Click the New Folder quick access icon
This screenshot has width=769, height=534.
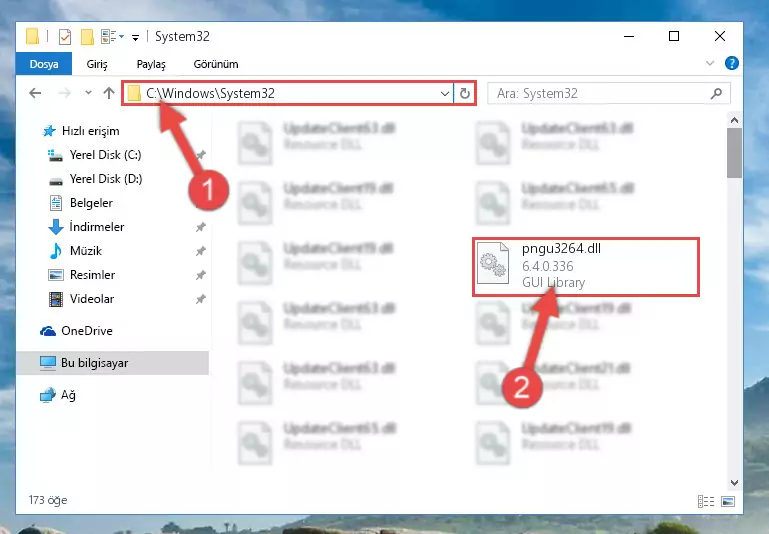87,37
